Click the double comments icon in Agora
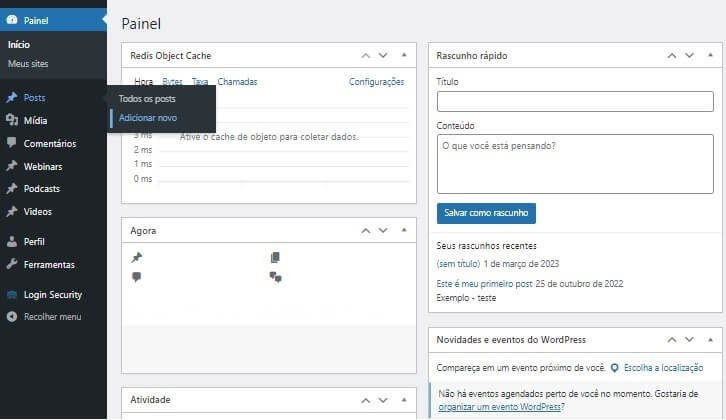 tap(275, 277)
